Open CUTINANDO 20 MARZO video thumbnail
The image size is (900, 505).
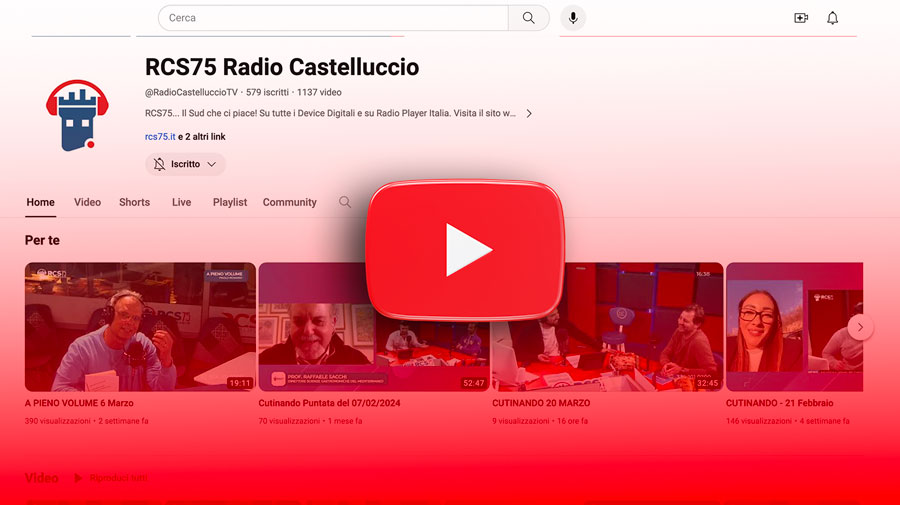pos(607,327)
